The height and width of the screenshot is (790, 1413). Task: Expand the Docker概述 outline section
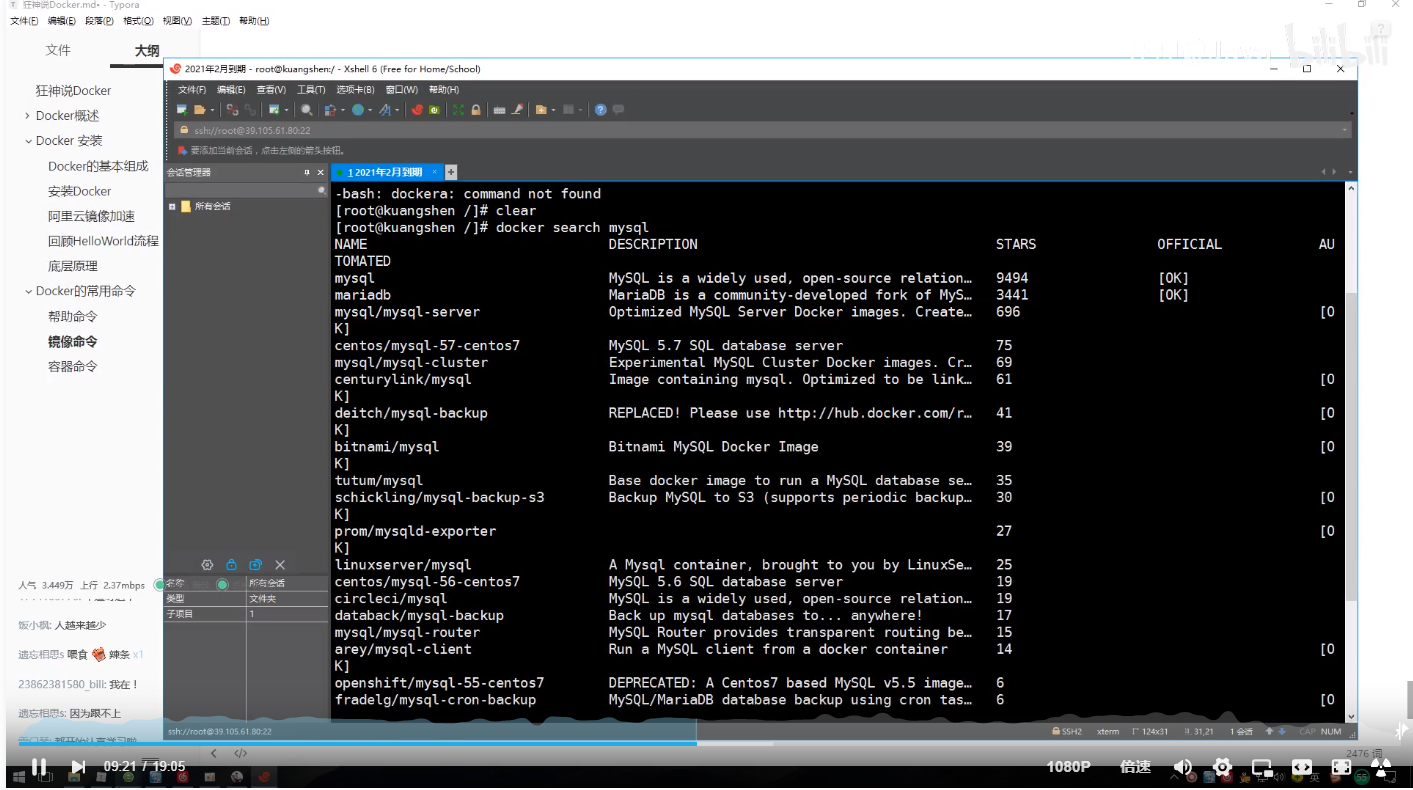point(28,116)
